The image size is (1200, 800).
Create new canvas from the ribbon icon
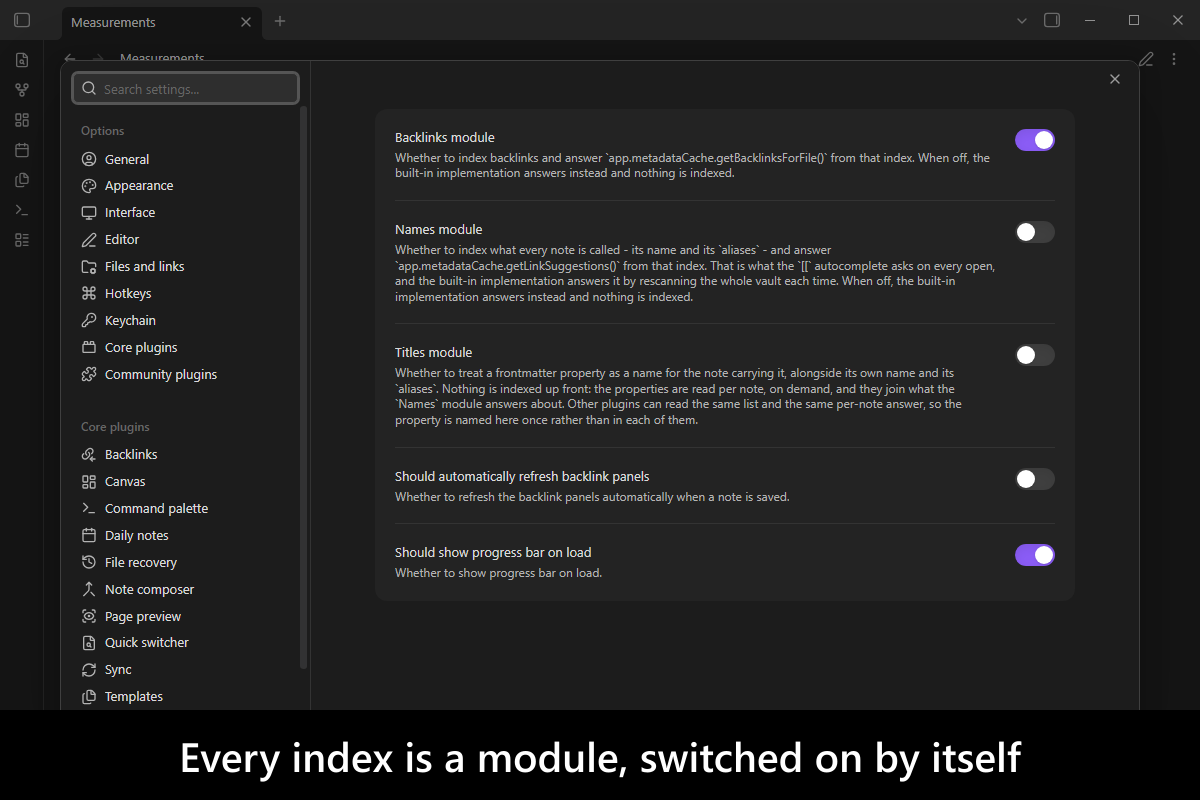pos(22,120)
